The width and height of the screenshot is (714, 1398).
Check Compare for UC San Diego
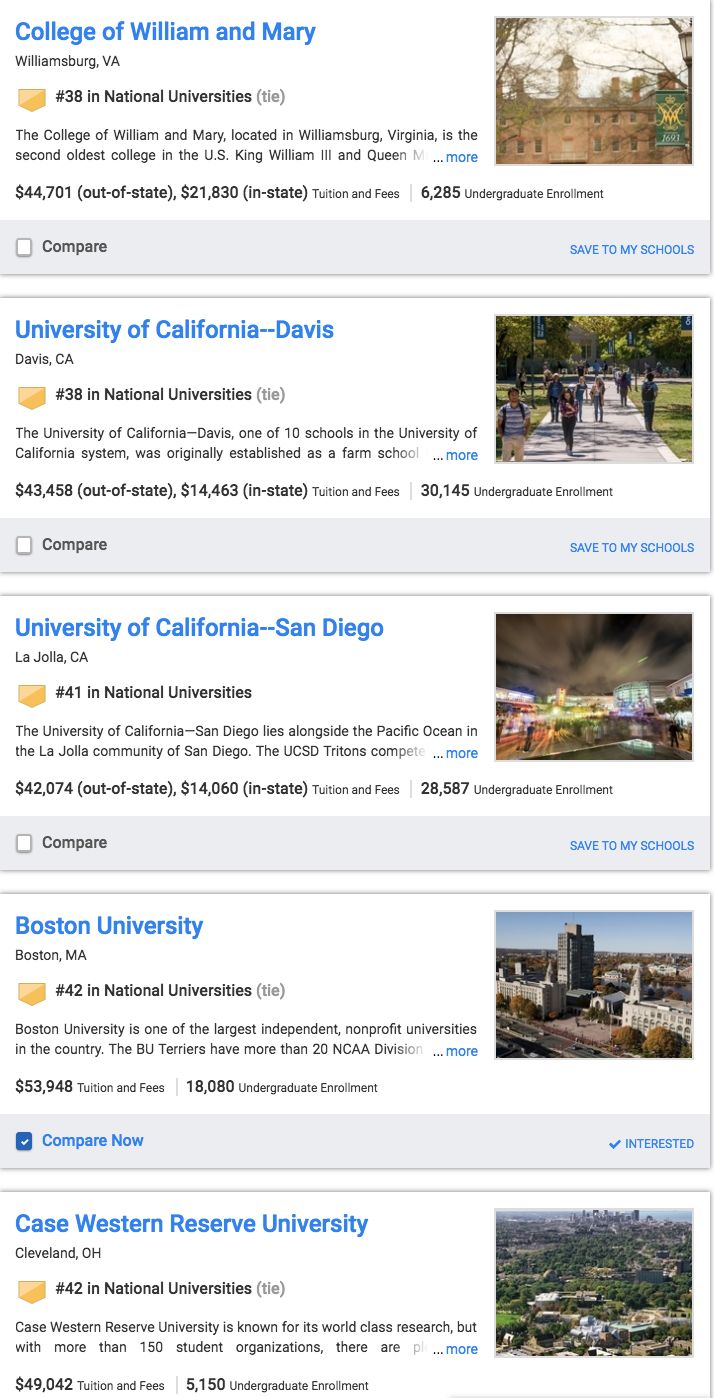tap(24, 843)
